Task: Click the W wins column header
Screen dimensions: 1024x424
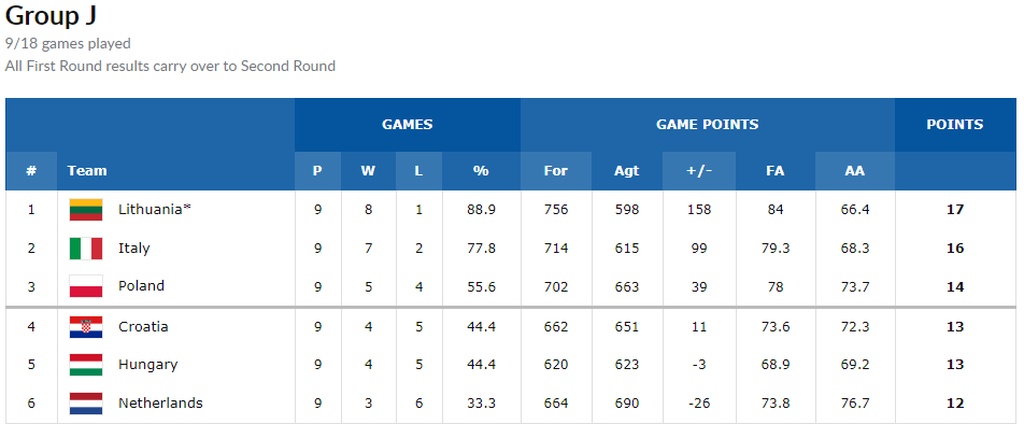Action: click(368, 171)
